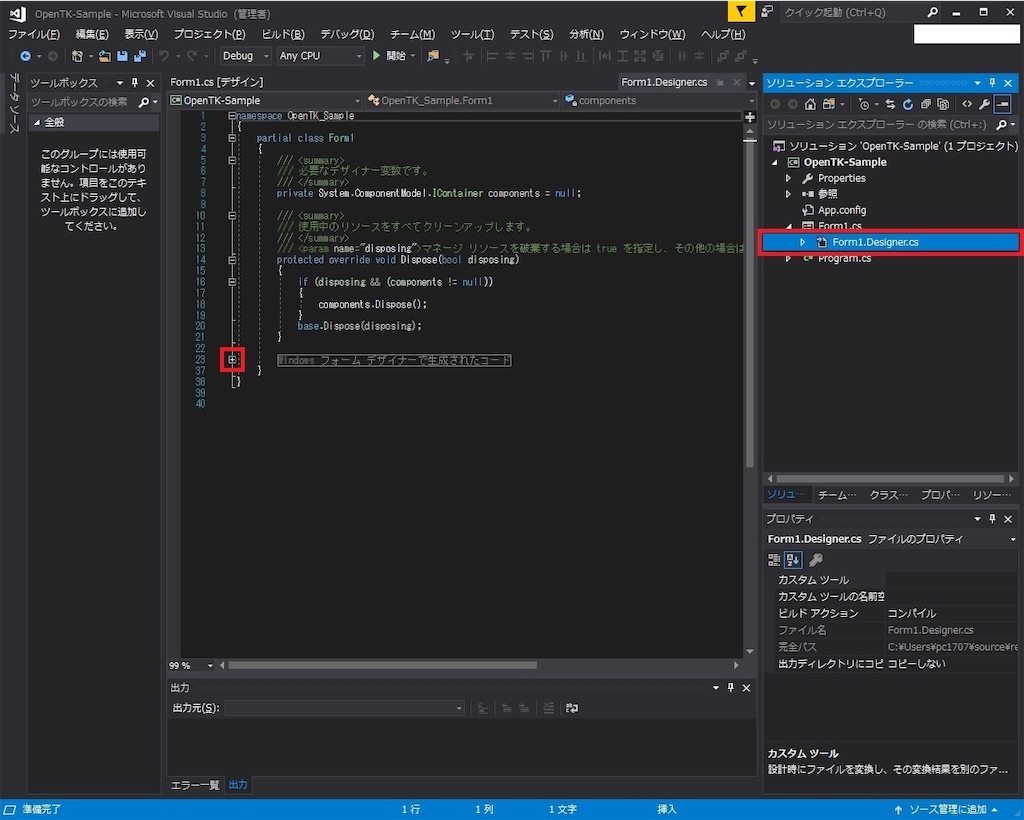Open the ツール(T) menu
Viewport: 1024px width, 820px height.
472,35
